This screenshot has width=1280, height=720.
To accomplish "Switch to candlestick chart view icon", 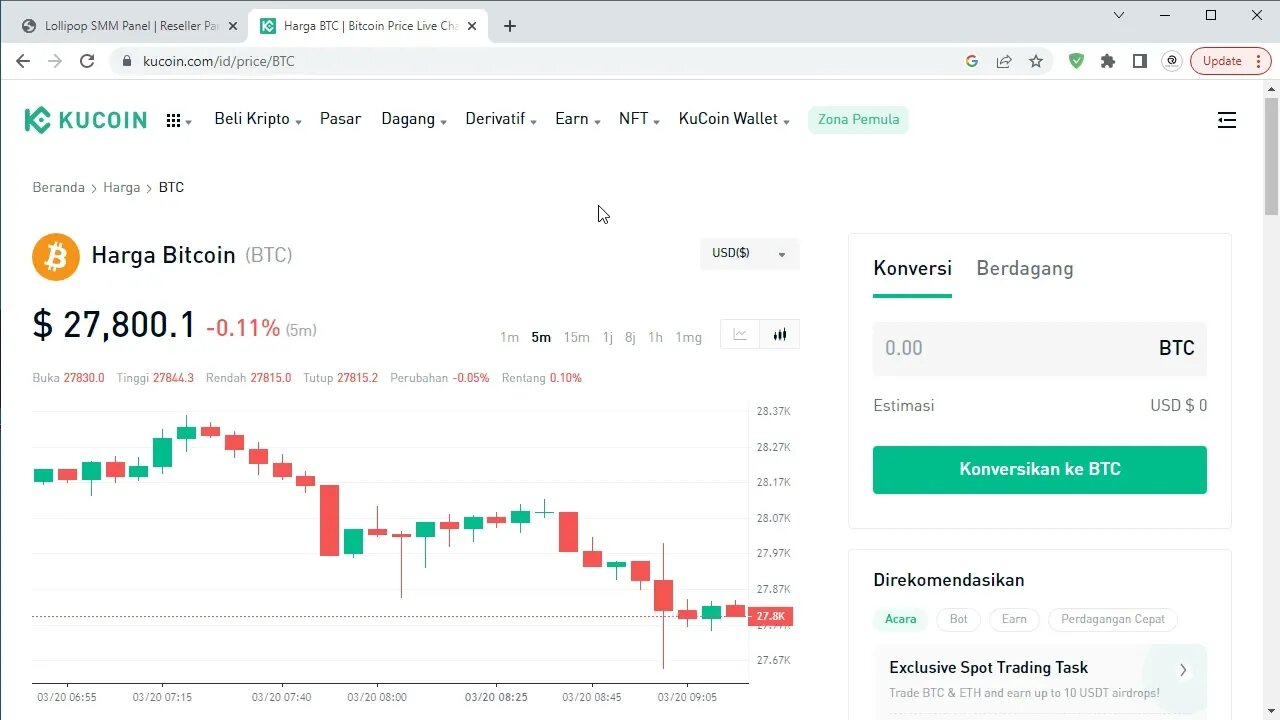I will [780, 335].
